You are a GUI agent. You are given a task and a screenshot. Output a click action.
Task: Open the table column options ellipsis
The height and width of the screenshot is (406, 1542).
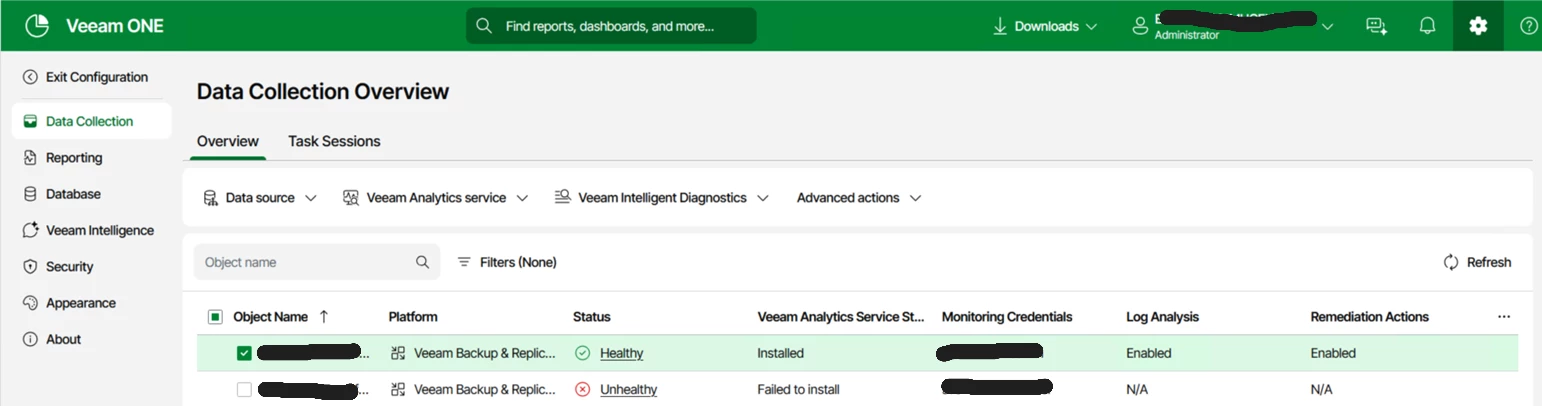[1504, 317]
